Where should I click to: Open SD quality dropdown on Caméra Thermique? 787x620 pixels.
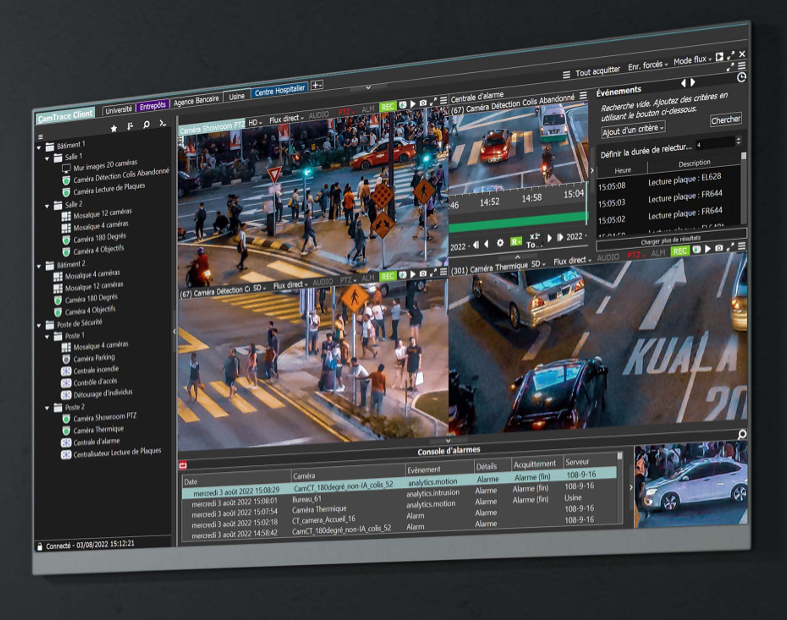538,264
